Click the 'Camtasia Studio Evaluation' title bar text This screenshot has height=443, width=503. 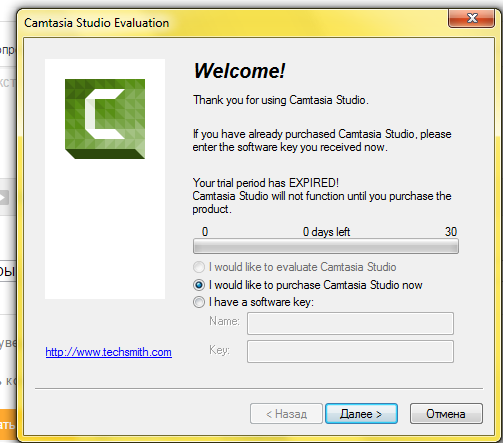[x=97, y=23]
